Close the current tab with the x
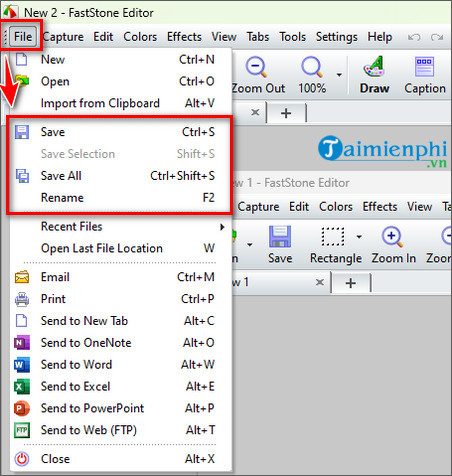 tap(255, 112)
